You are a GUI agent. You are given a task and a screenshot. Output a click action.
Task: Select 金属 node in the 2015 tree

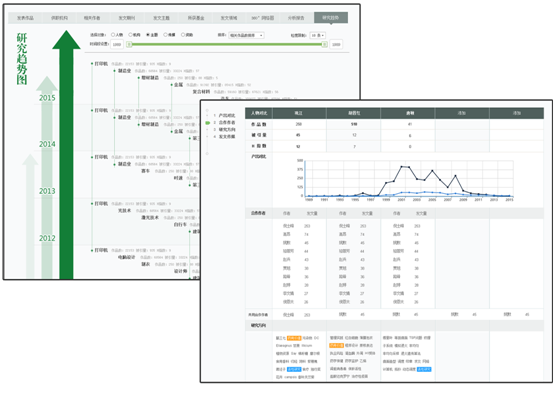pos(179,85)
